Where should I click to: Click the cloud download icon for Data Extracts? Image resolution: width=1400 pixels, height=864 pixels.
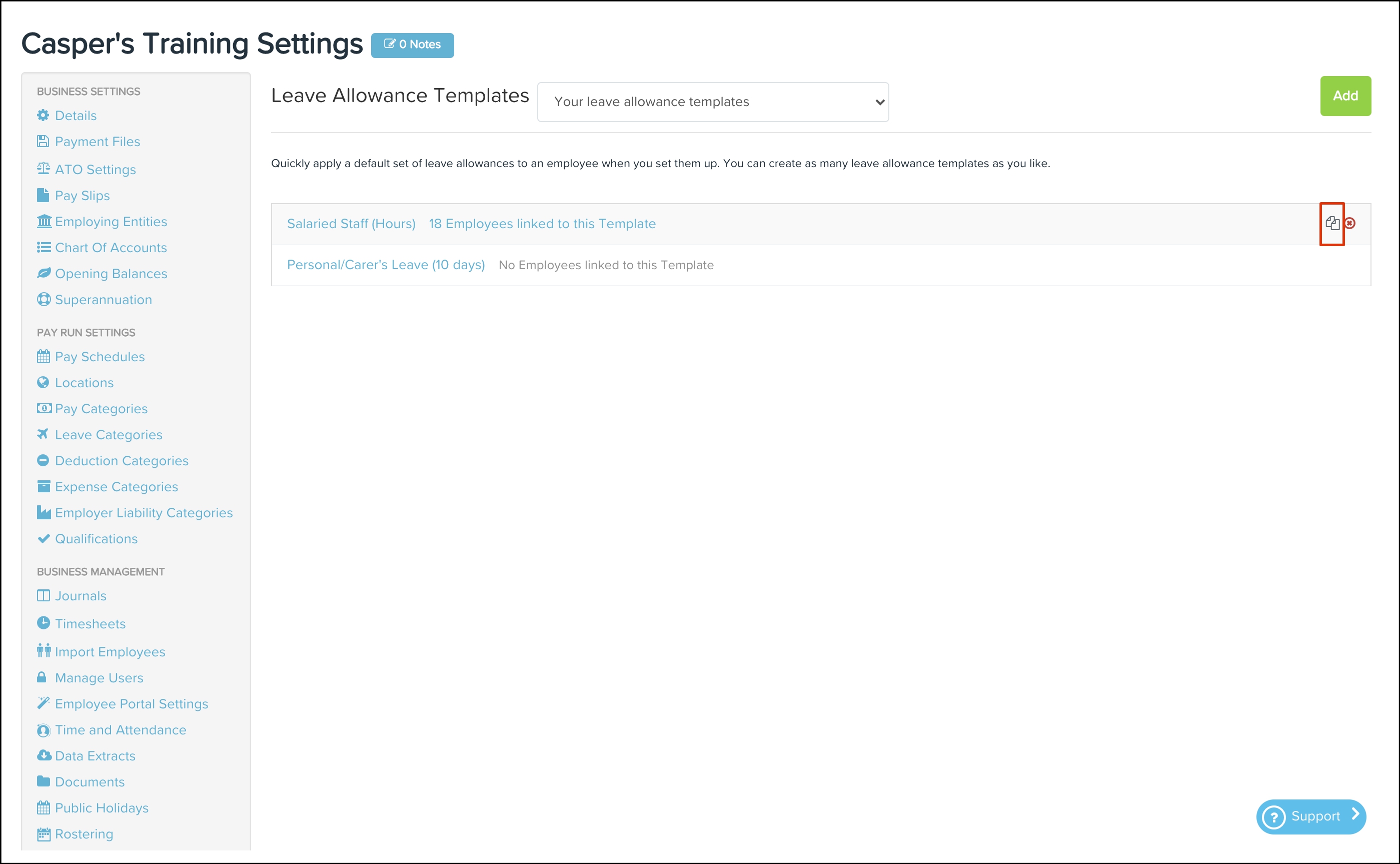(44, 755)
